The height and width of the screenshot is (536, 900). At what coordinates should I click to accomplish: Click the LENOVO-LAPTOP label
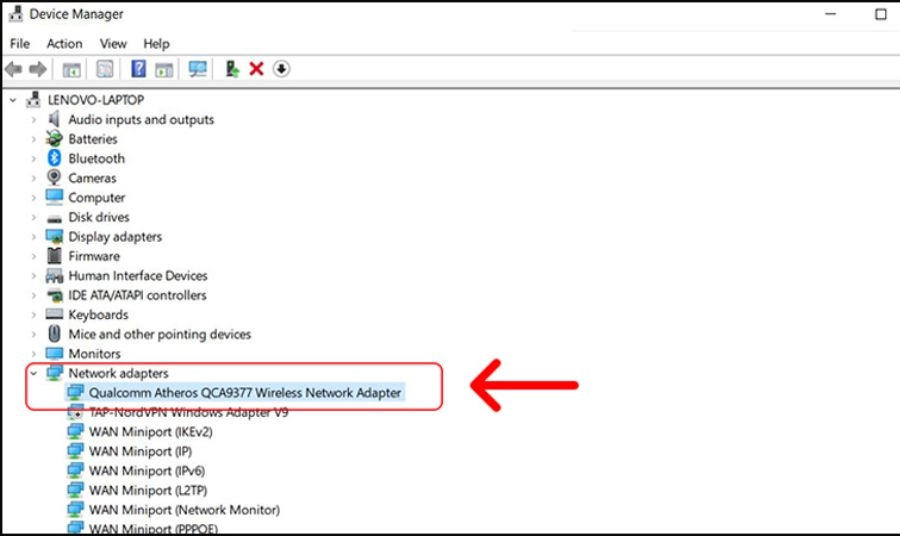[95, 100]
